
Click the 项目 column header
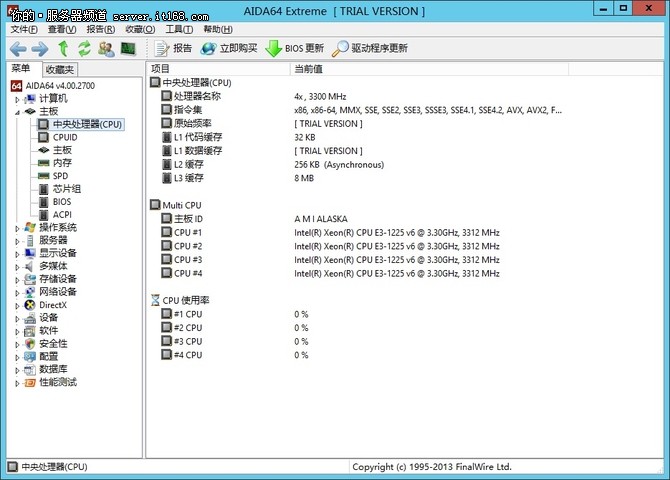218,69
